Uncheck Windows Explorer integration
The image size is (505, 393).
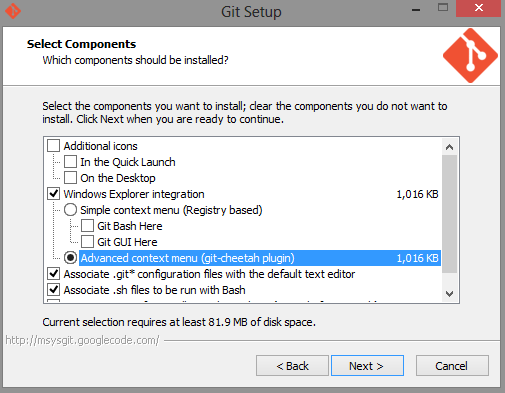[53, 194]
